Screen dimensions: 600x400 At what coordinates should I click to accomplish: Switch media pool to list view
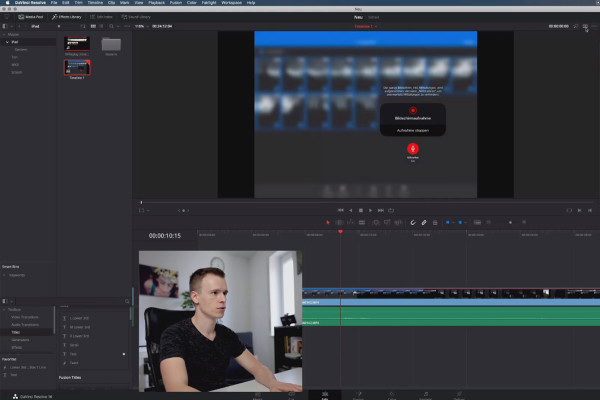[x=101, y=26]
